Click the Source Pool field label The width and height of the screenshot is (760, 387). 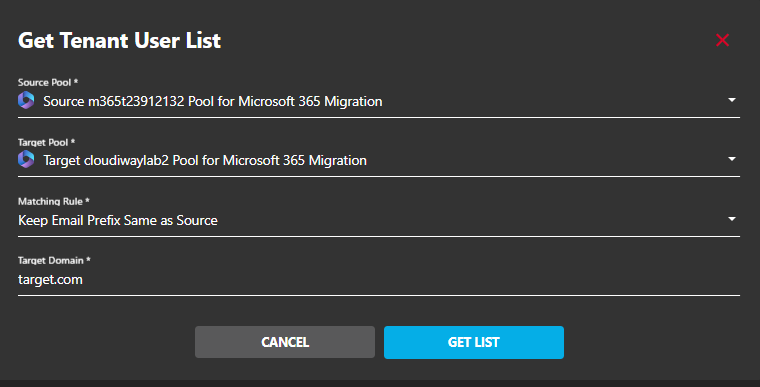pyautogui.click(x=48, y=82)
